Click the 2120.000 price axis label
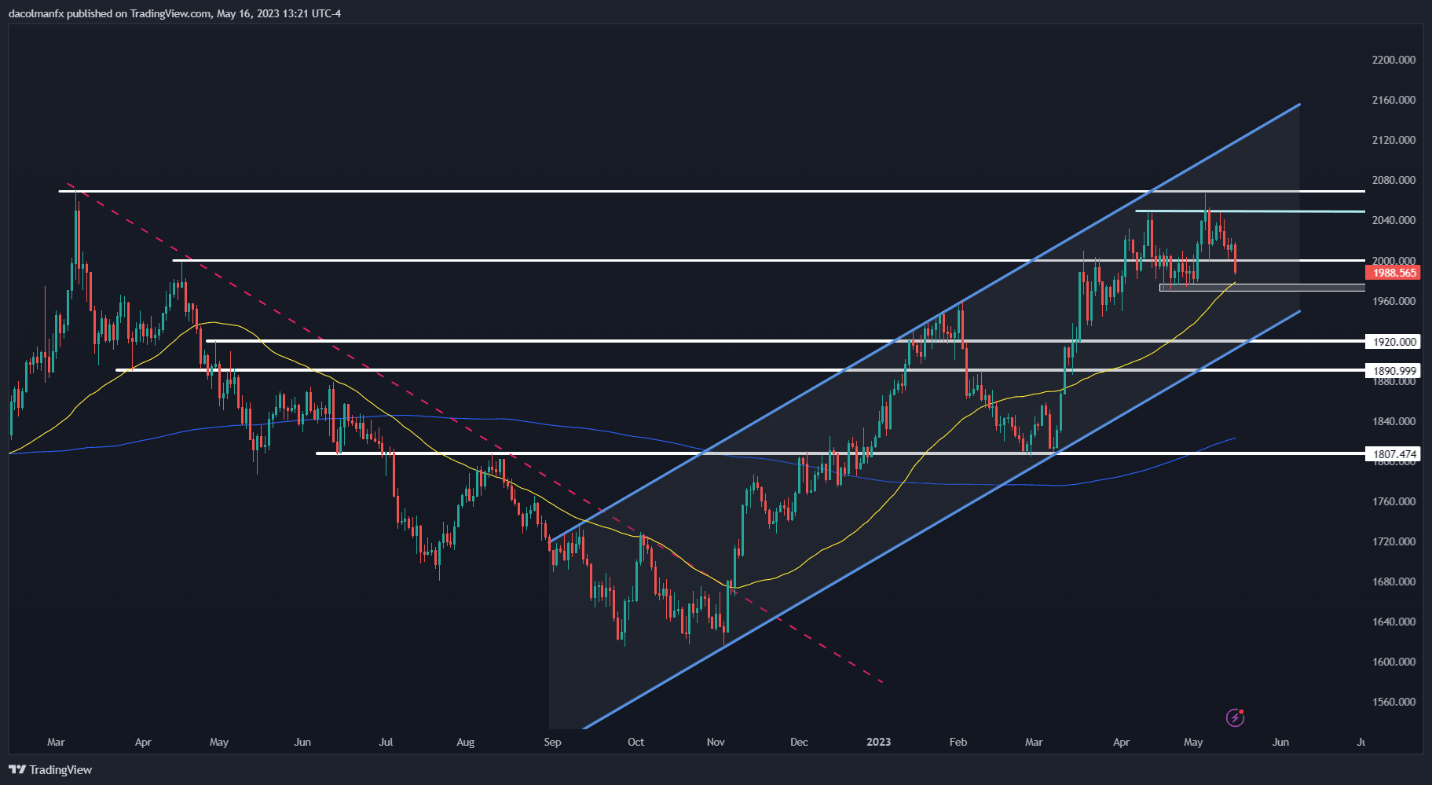1432x785 pixels. click(1395, 140)
